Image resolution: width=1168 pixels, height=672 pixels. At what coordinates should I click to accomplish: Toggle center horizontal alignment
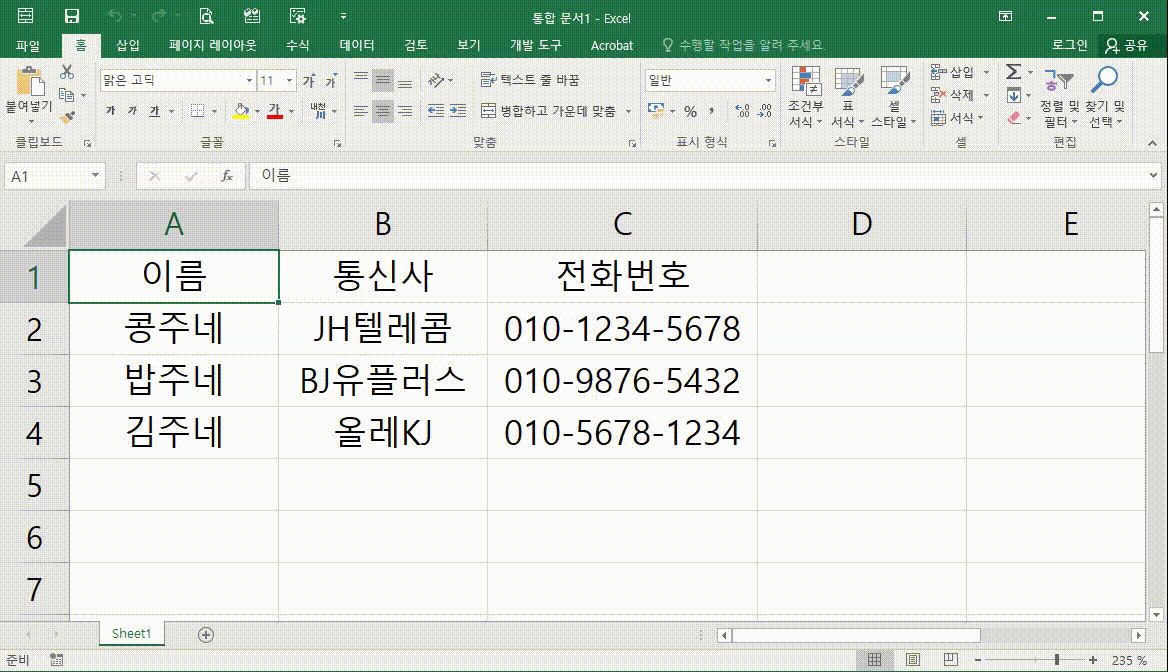click(383, 111)
